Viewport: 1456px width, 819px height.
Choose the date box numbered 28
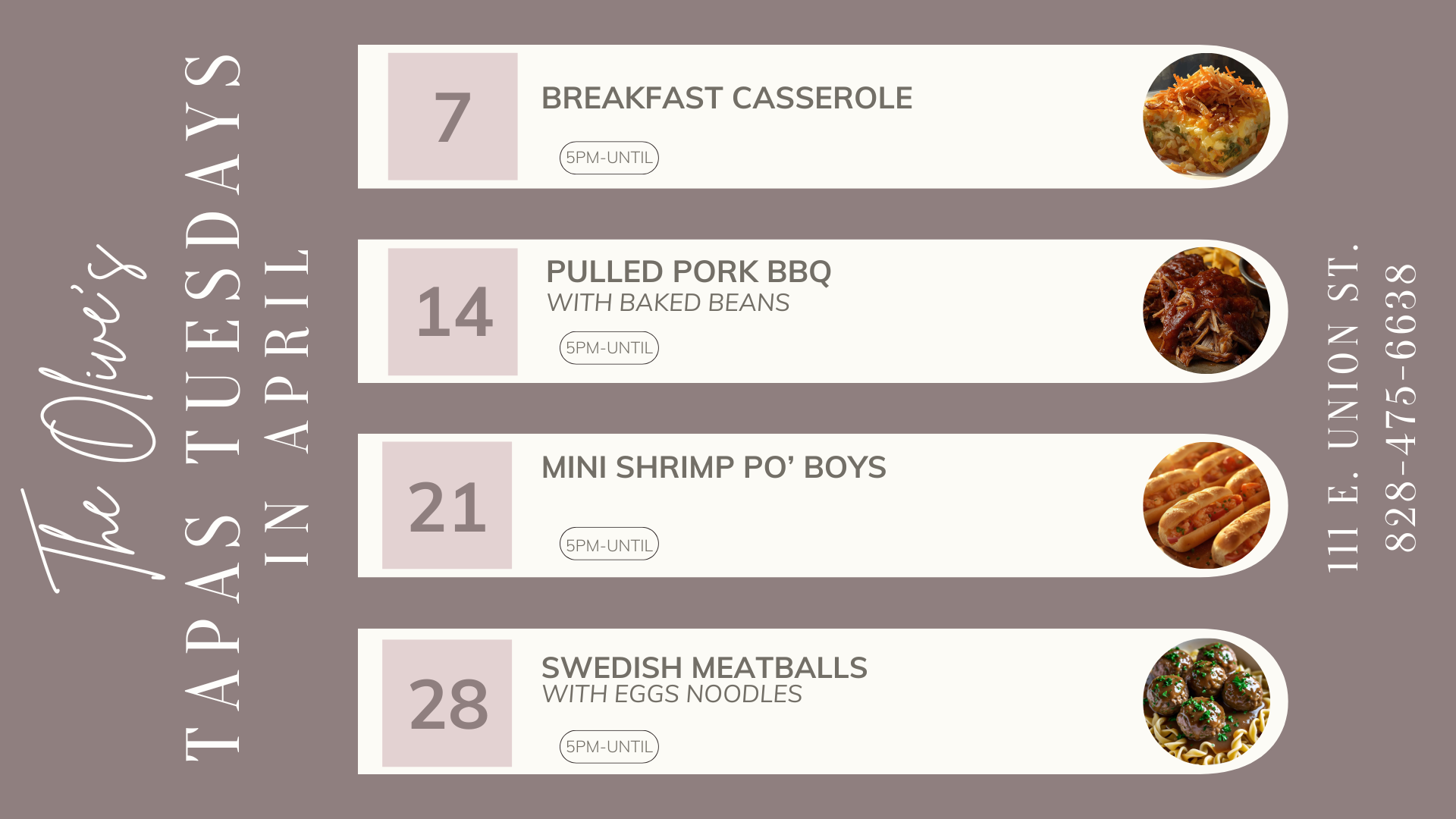point(447,703)
